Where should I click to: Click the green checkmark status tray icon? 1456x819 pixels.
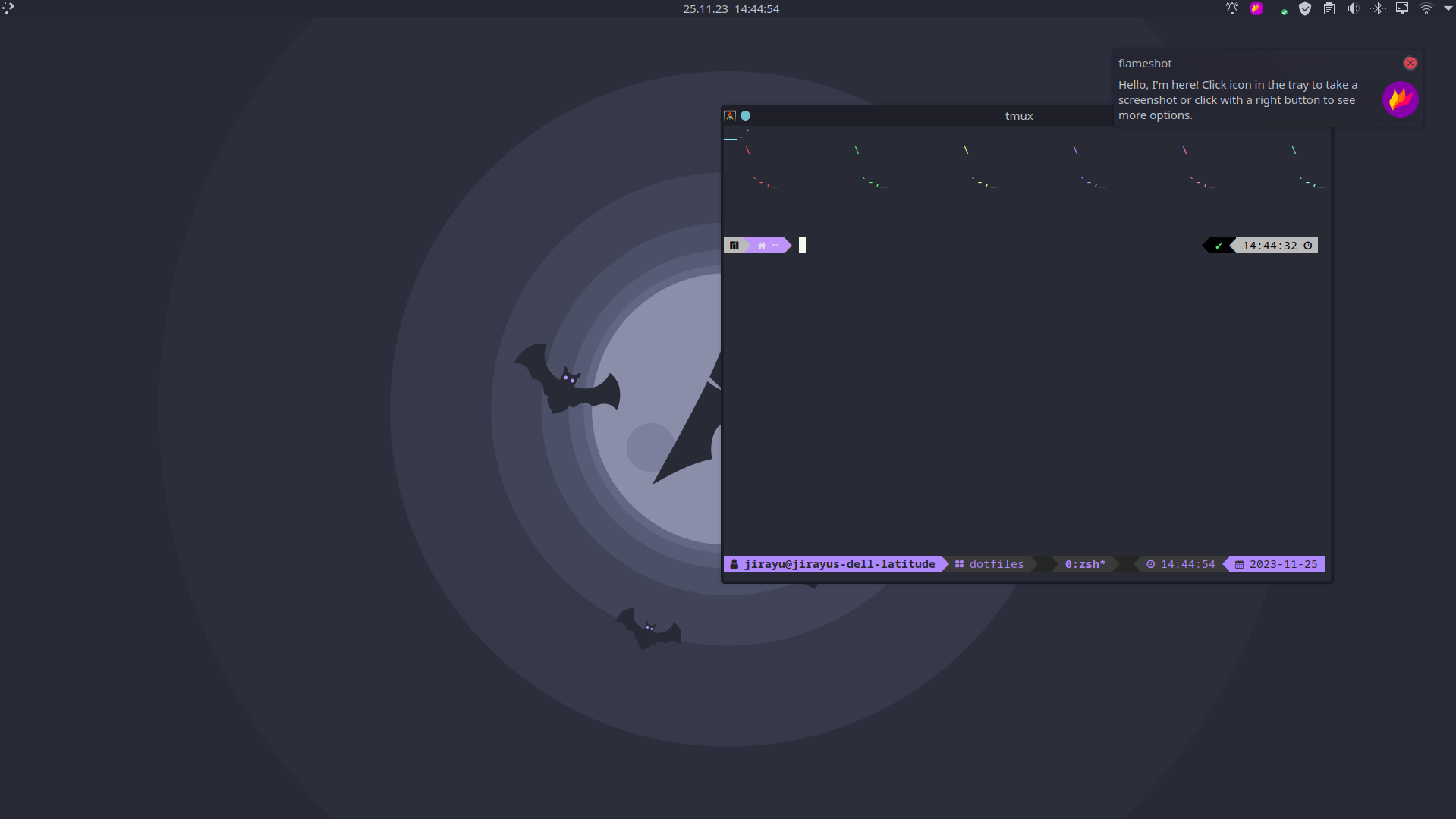point(1284,11)
